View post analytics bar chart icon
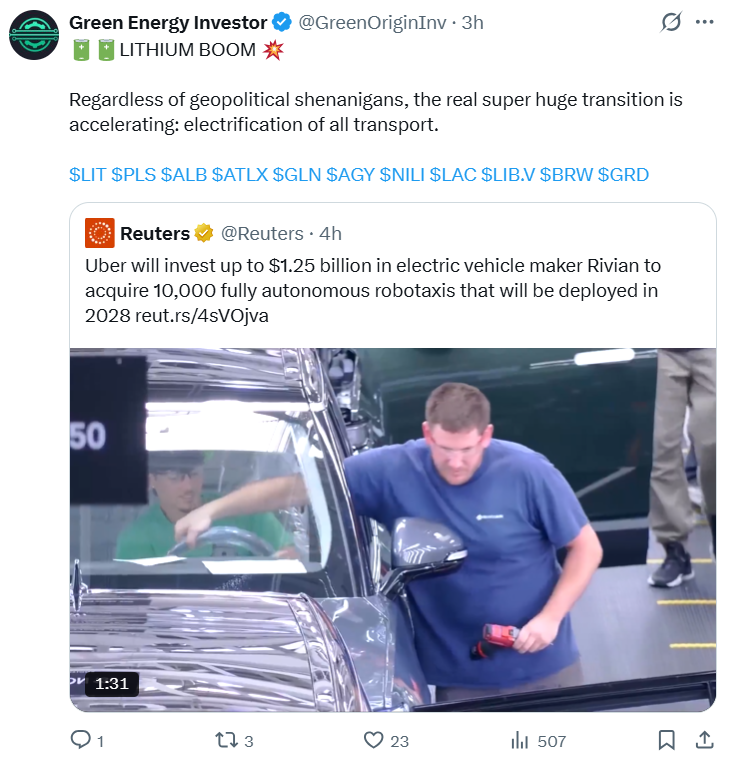 (520, 740)
